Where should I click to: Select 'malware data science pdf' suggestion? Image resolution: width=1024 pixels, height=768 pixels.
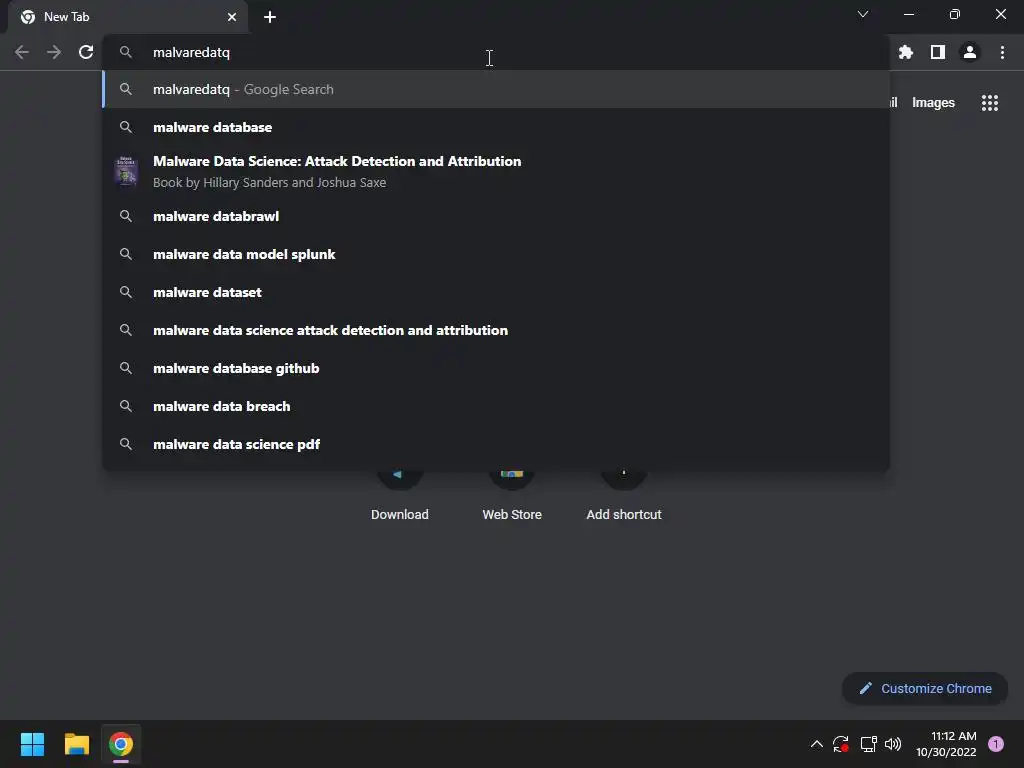(496, 444)
